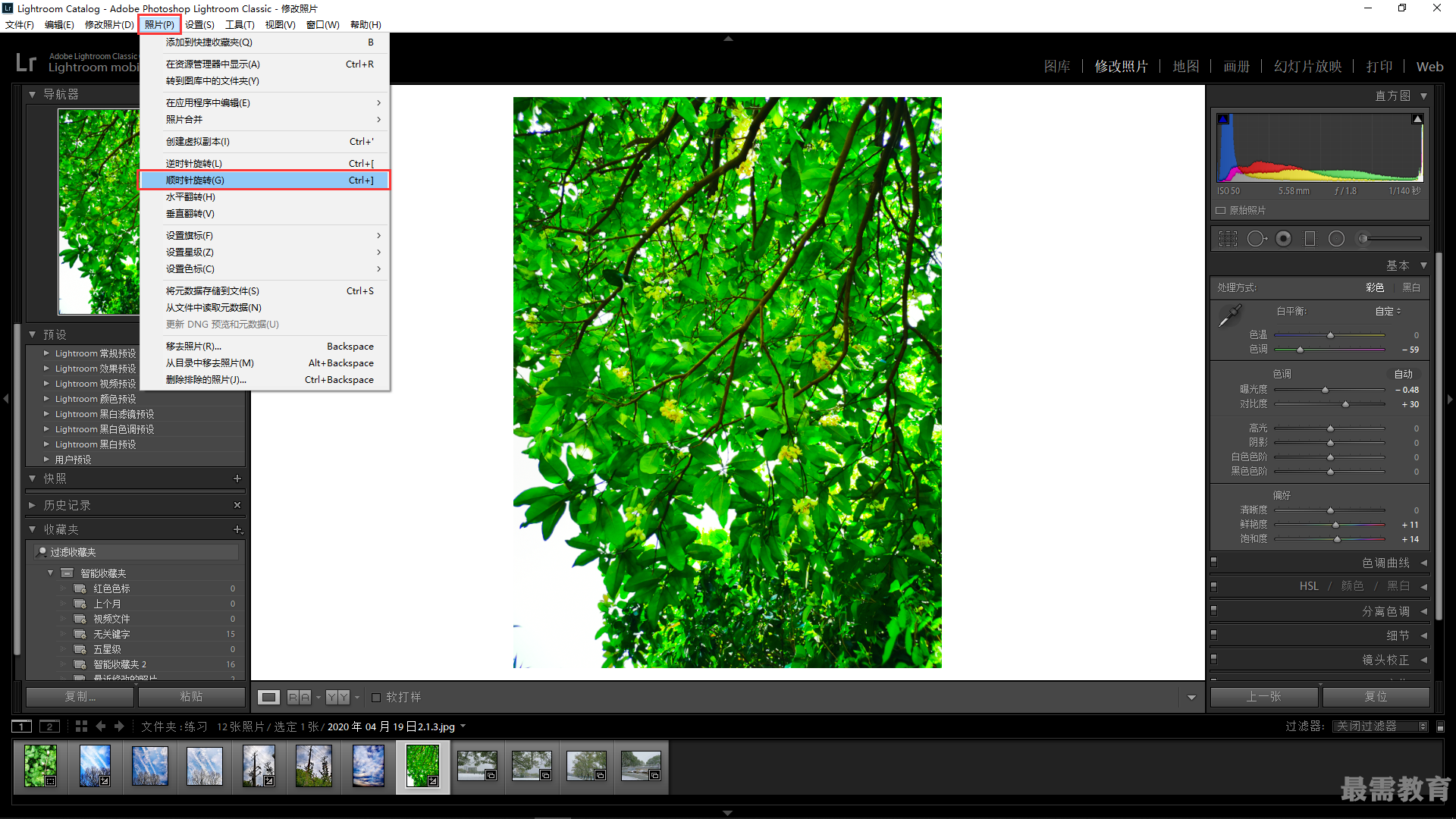Collapse the 预设 presets panel
This screenshot has height=819, width=1456.
click(x=33, y=334)
